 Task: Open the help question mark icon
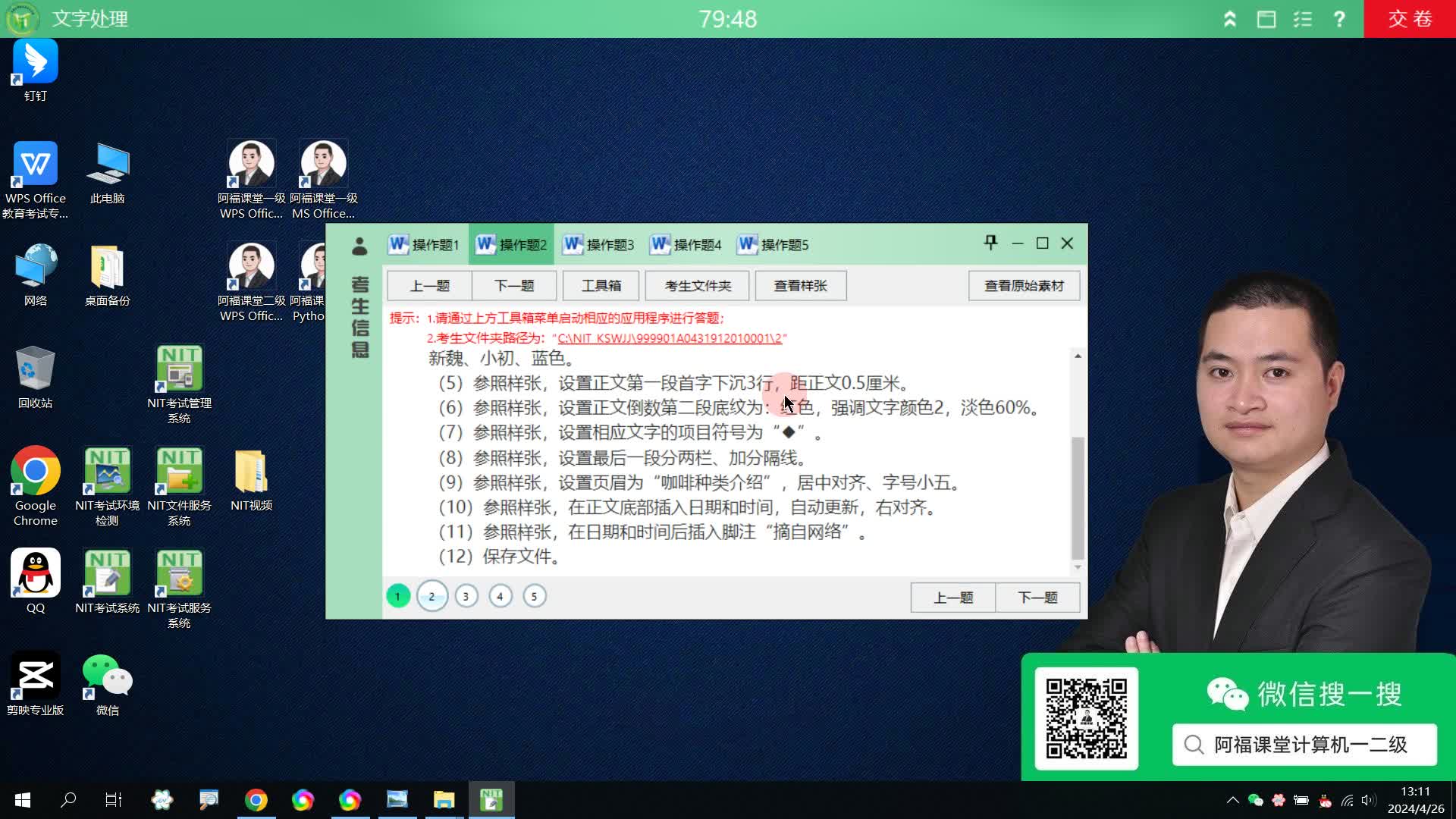click(1339, 19)
